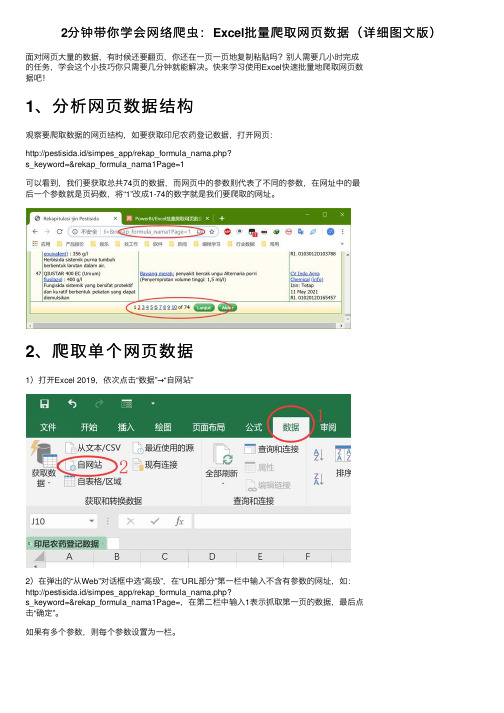504x713 pixels.
Task: Click the form icon in the quick access toolbar
Action: (126, 403)
